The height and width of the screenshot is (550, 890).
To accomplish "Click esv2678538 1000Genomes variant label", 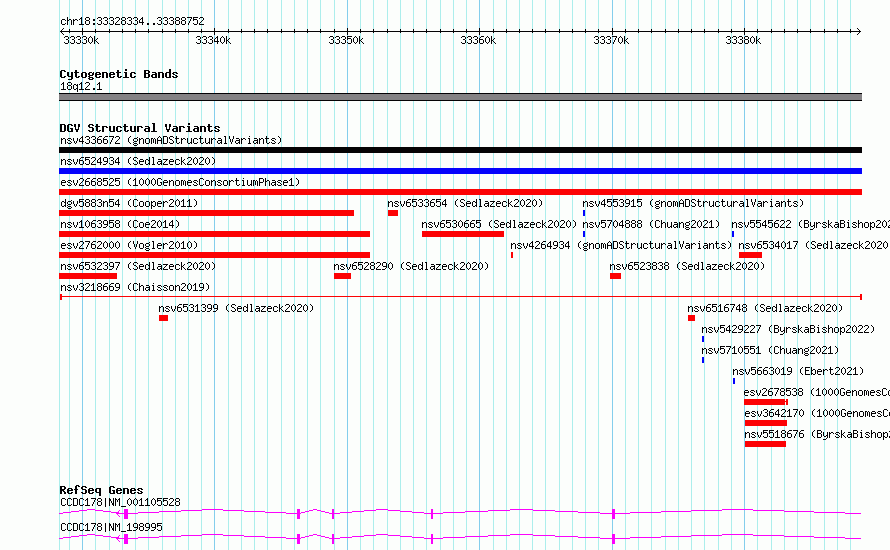I will coord(816,392).
